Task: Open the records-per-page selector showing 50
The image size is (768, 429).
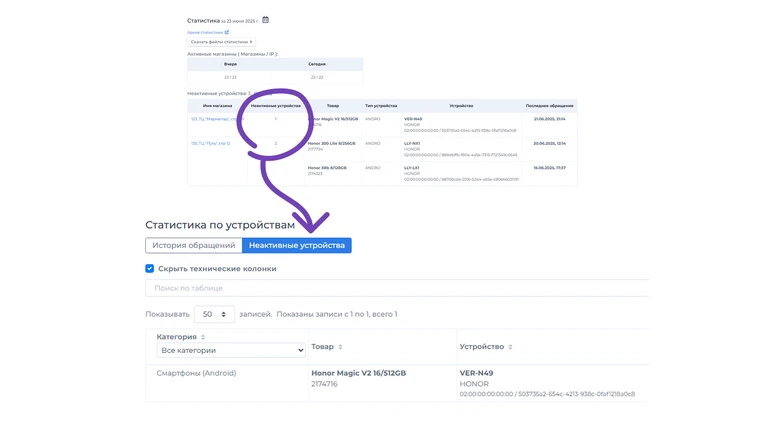Action: point(214,314)
